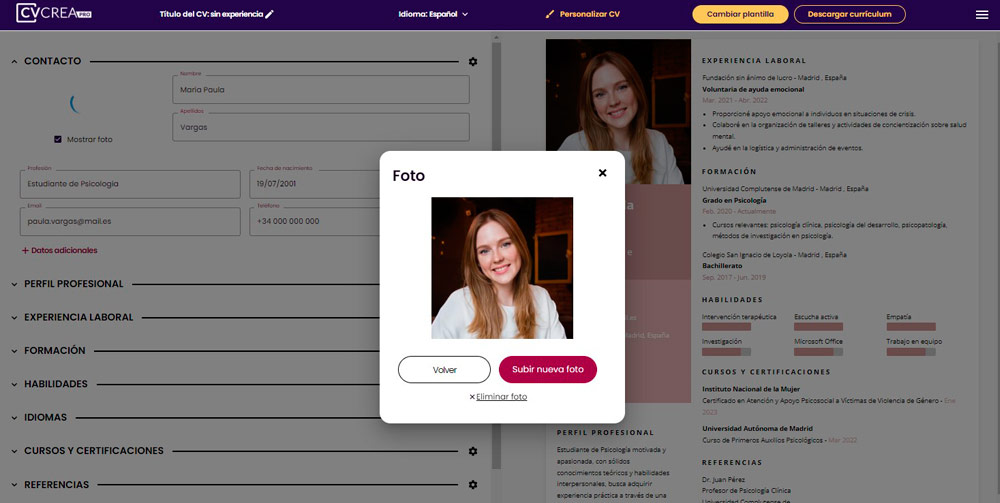Viewport: 1000px width, 503px height.
Task: Expand the Habilidades section
Action: pos(14,384)
